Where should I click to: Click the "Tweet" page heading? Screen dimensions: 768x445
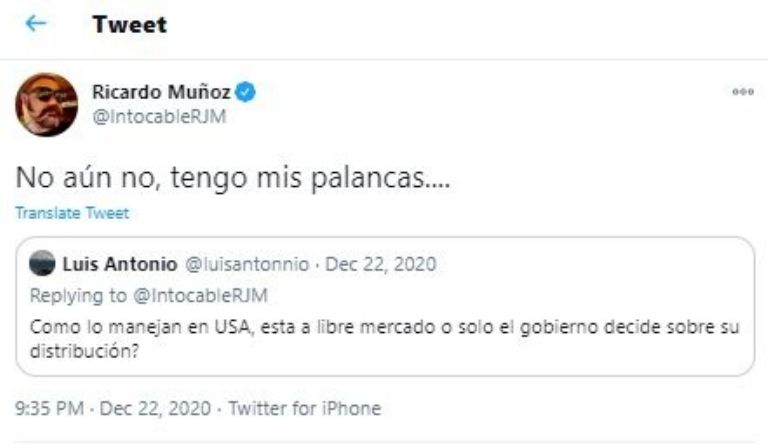point(129,24)
